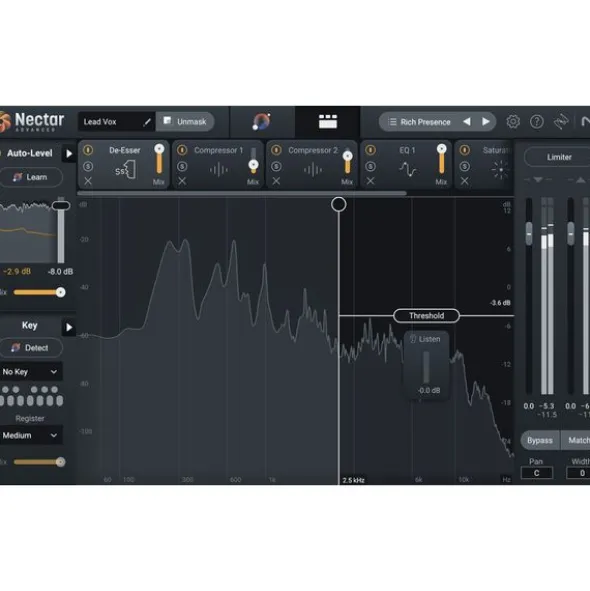Go to the previous preset arrow

pyautogui.click(x=467, y=121)
